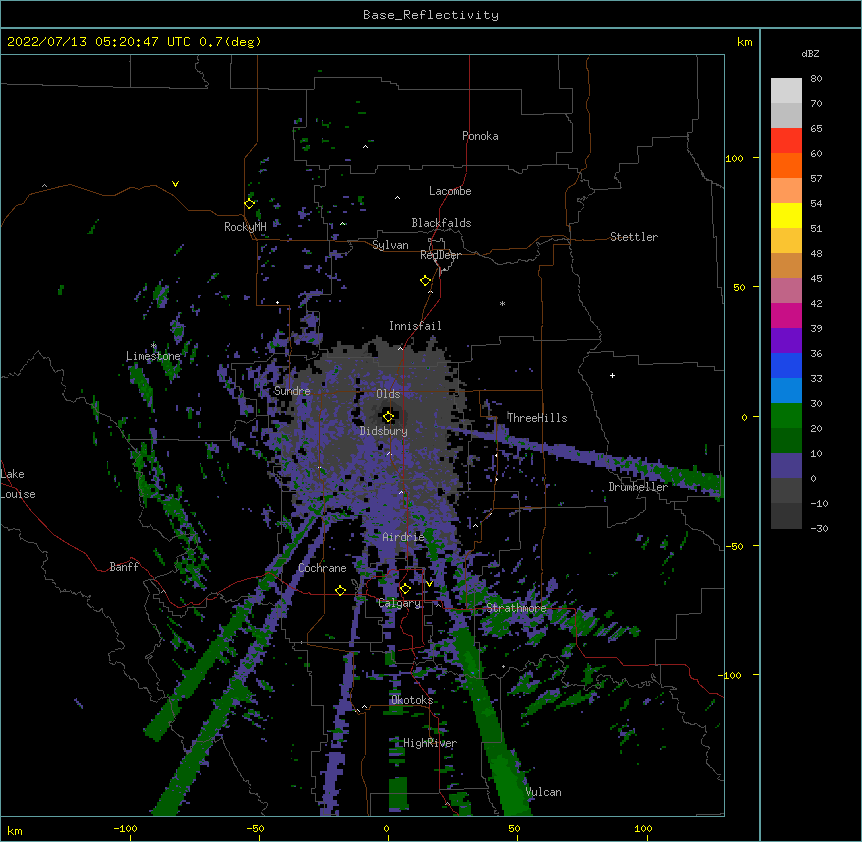Click the magenta 42 dBZ legend swatch
Screen dimensions: 862x842
(786, 315)
